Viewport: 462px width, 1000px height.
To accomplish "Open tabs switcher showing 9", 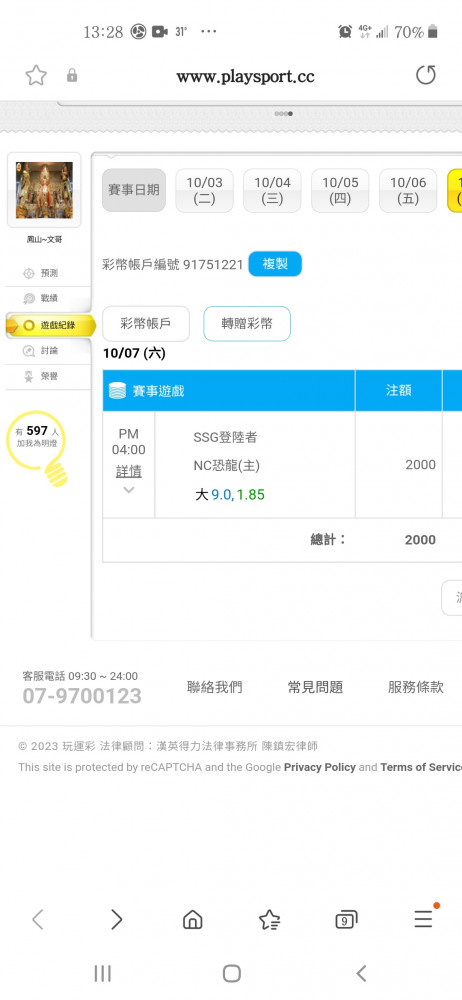I will click(346, 920).
